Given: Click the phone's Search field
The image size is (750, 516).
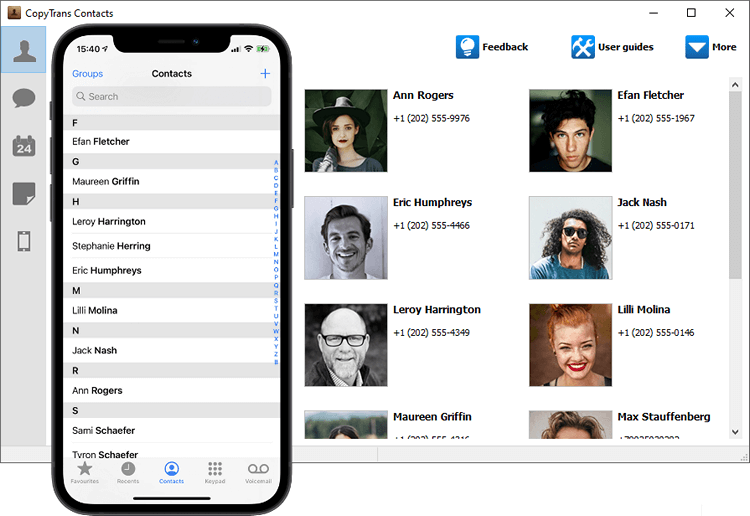Looking at the screenshot, I should 172,97.
